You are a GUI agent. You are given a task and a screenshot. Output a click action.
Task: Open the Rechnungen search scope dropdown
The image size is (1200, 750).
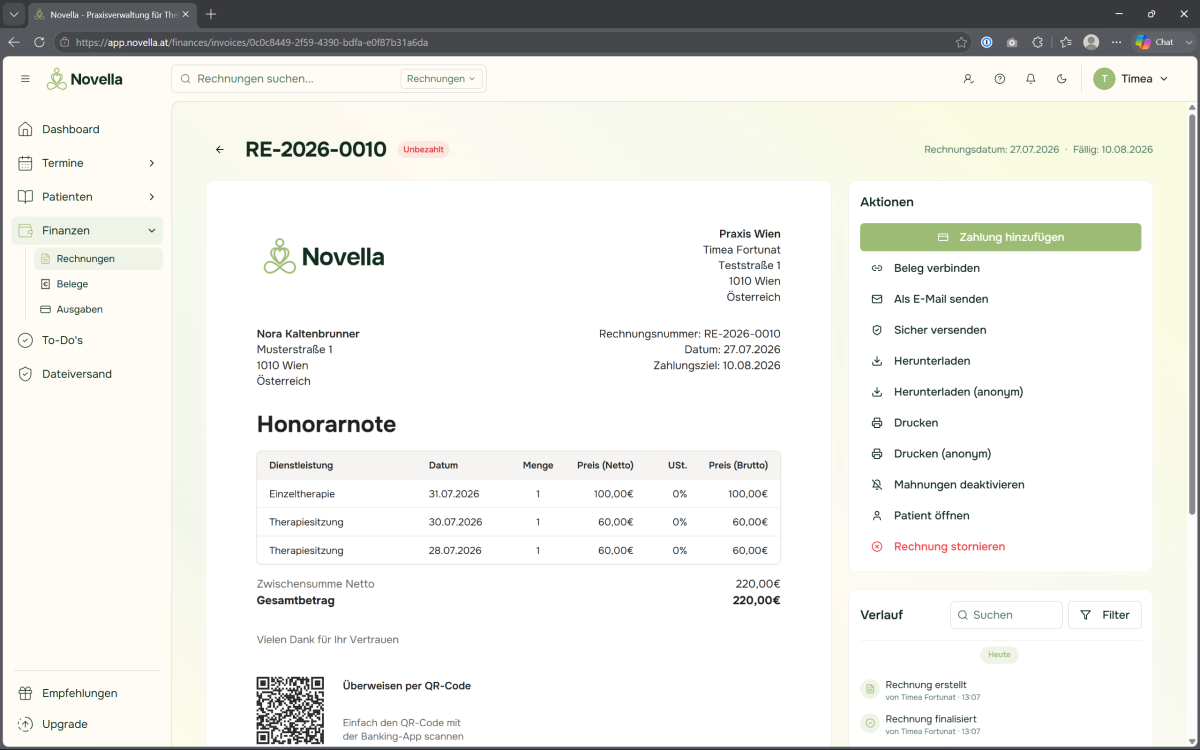[441, 79]
